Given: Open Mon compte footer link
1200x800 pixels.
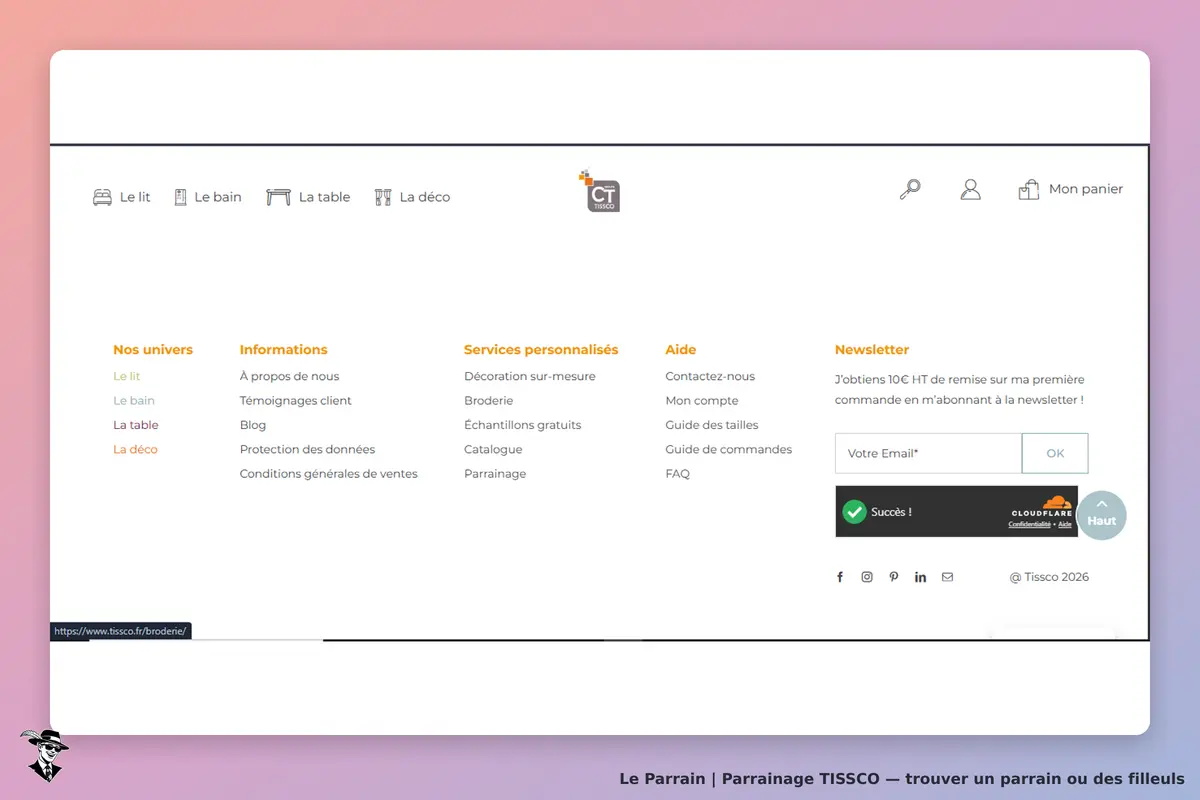Looking at the screenshot, I should click(x=702, y=400).
